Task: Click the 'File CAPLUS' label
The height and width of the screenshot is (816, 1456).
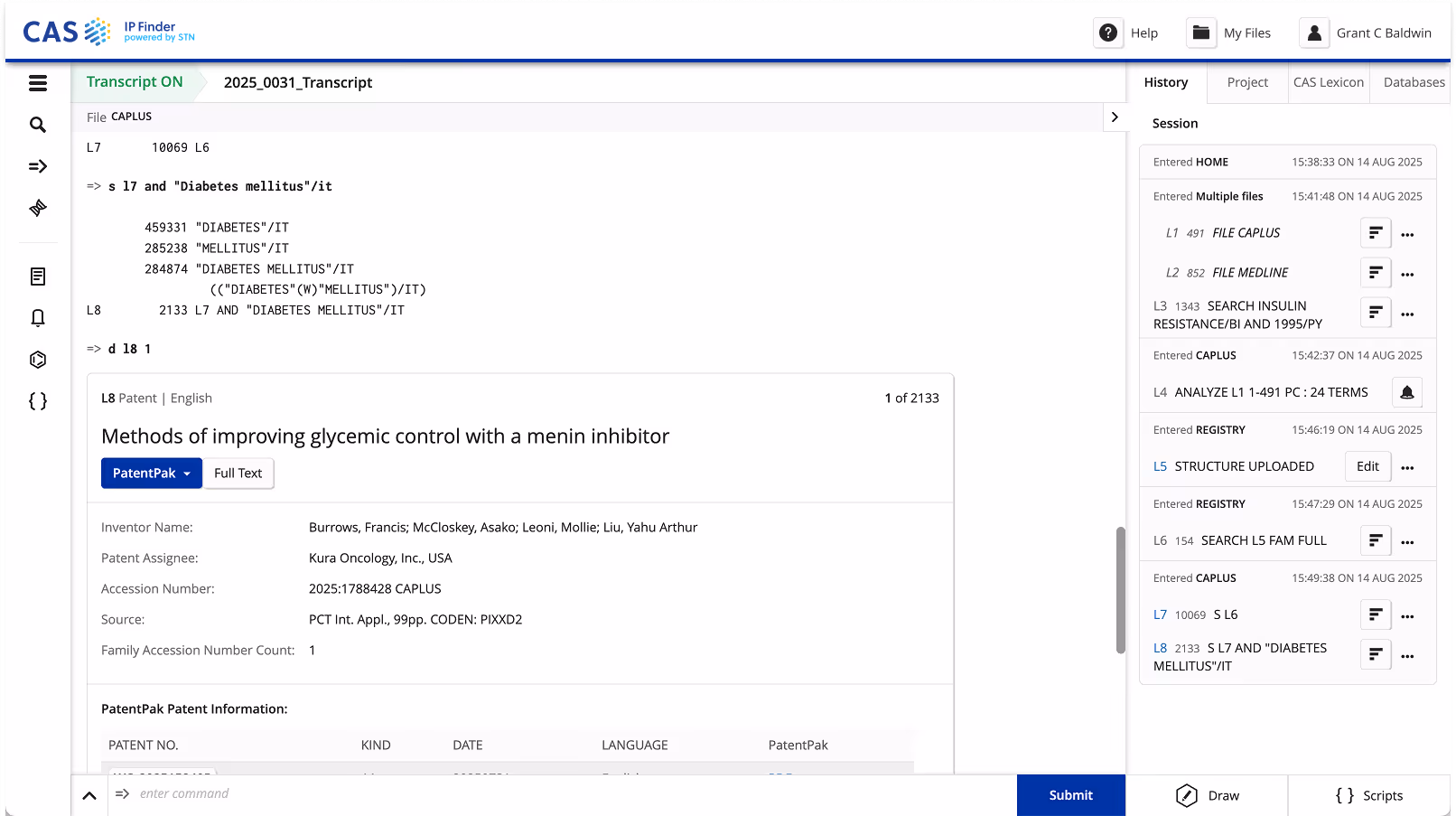Action: coord(119,117)
